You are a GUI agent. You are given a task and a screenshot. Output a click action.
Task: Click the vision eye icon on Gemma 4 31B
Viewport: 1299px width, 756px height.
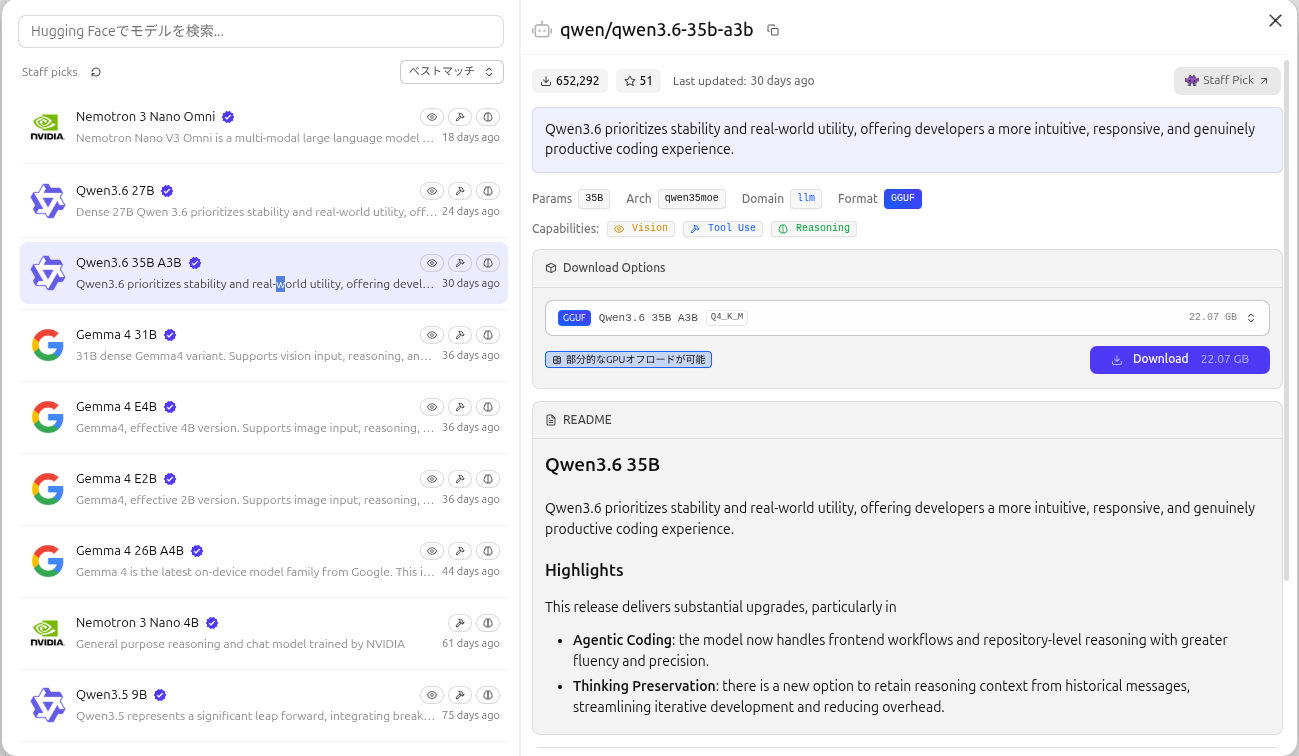(432, 335)
